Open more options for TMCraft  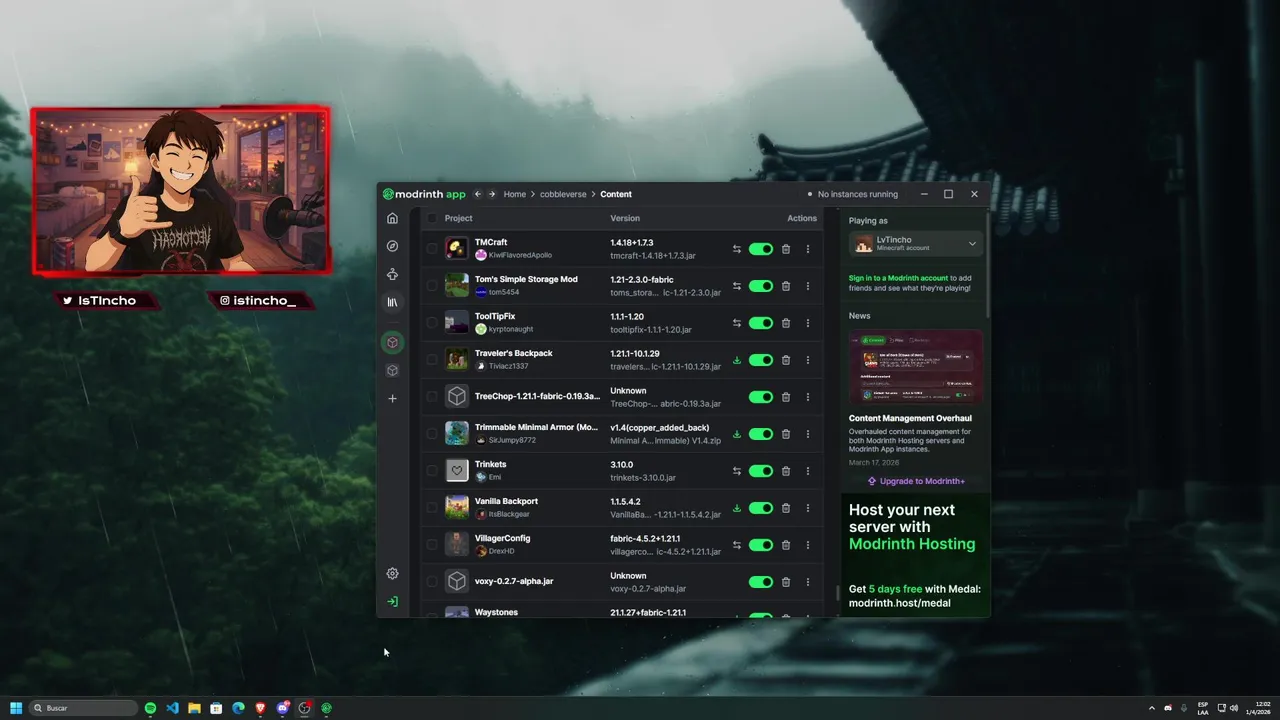(808, 249)
